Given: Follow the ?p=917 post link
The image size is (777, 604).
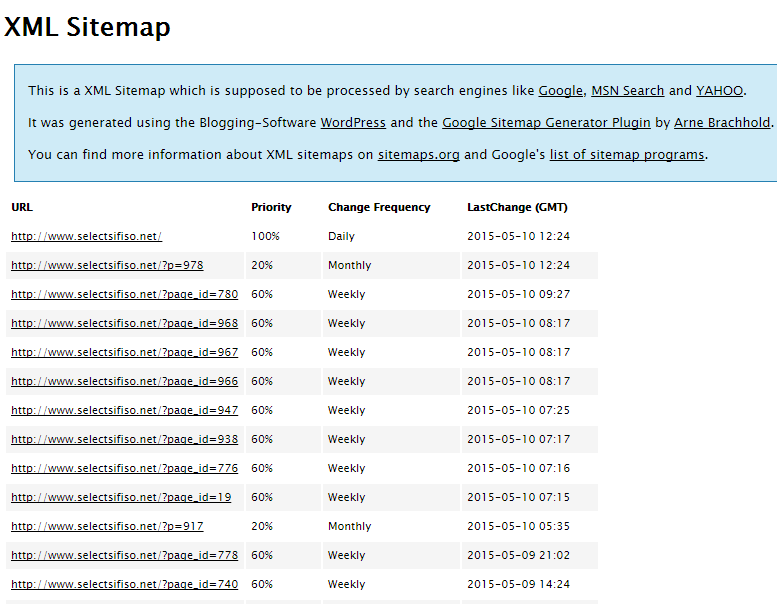Looking at the screenshot, I should coord(107,527).
